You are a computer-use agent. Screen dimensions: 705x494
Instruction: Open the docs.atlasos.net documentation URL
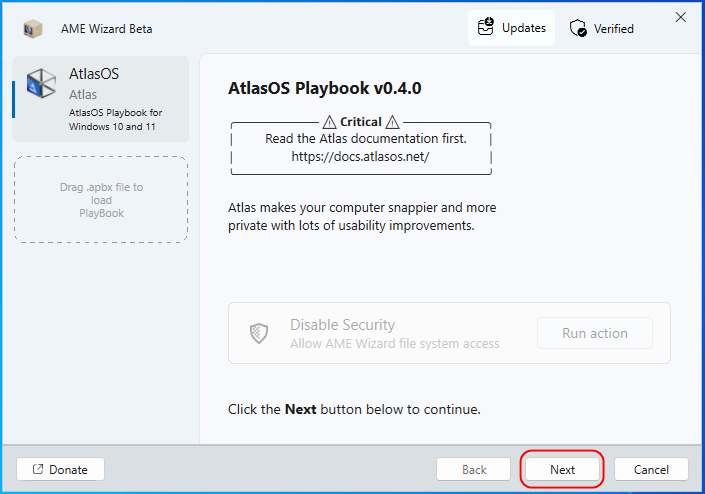360,156
